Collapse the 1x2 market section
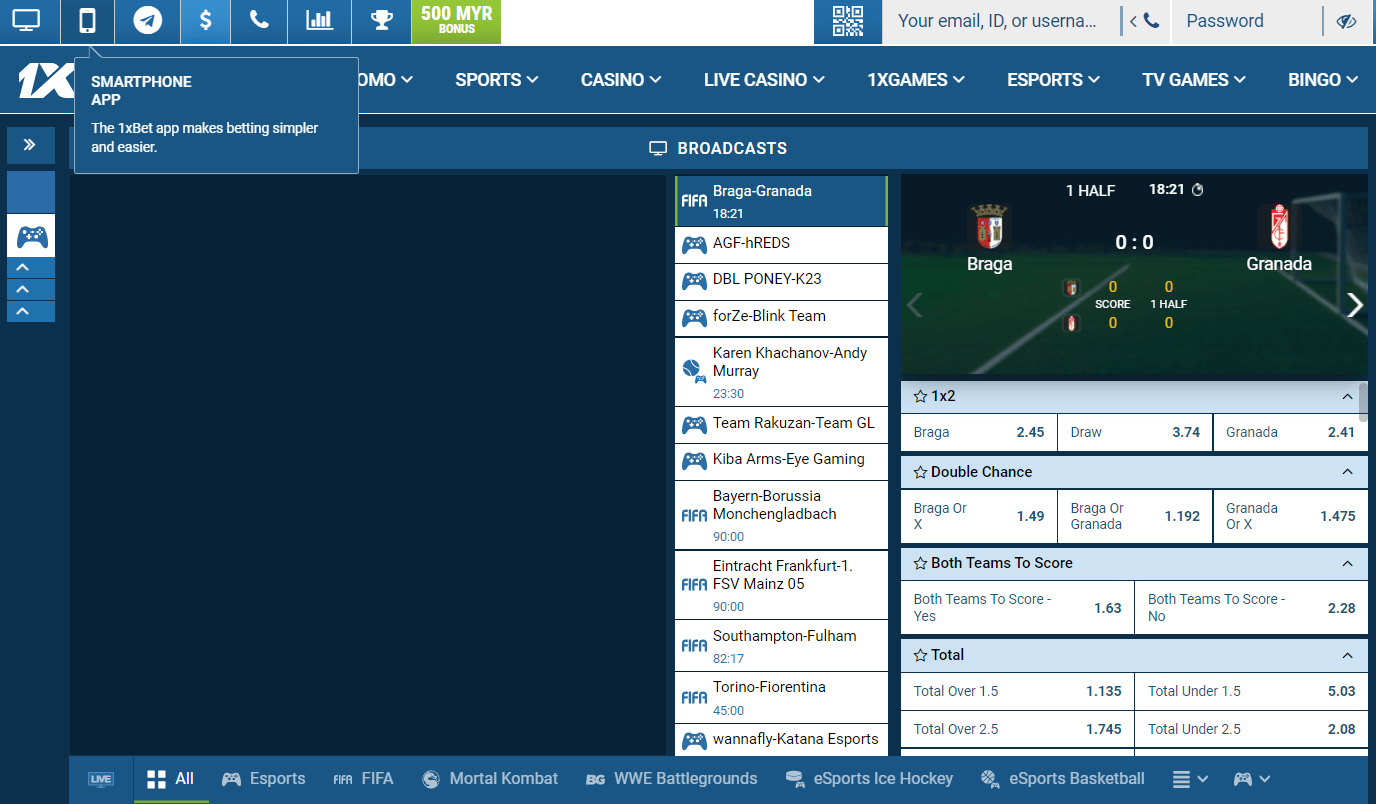Viewport: 1376px width, 804px height. pos(1347,397)
